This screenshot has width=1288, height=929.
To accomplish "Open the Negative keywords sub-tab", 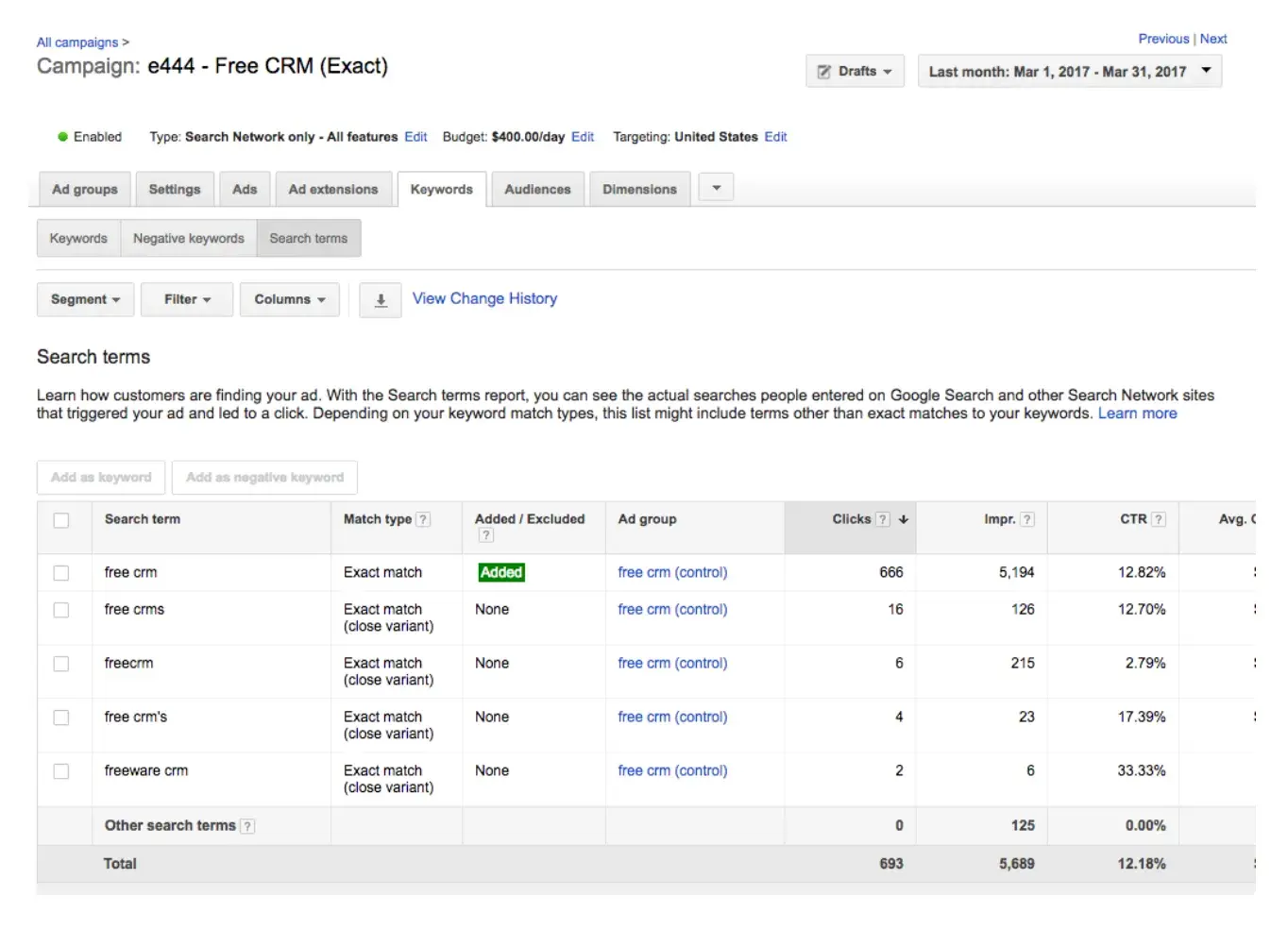I will (x=188, y=239).
